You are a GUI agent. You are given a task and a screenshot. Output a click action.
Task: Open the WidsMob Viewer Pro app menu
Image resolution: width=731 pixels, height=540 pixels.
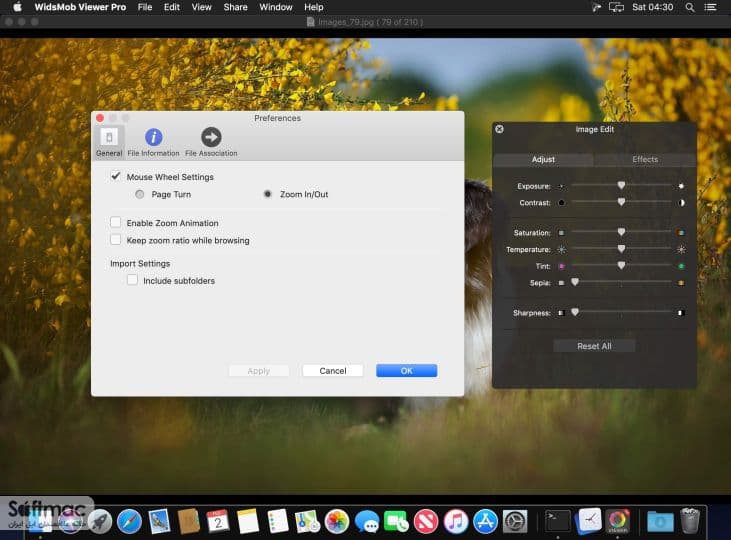pyautogui.click(x=80, y=7)
